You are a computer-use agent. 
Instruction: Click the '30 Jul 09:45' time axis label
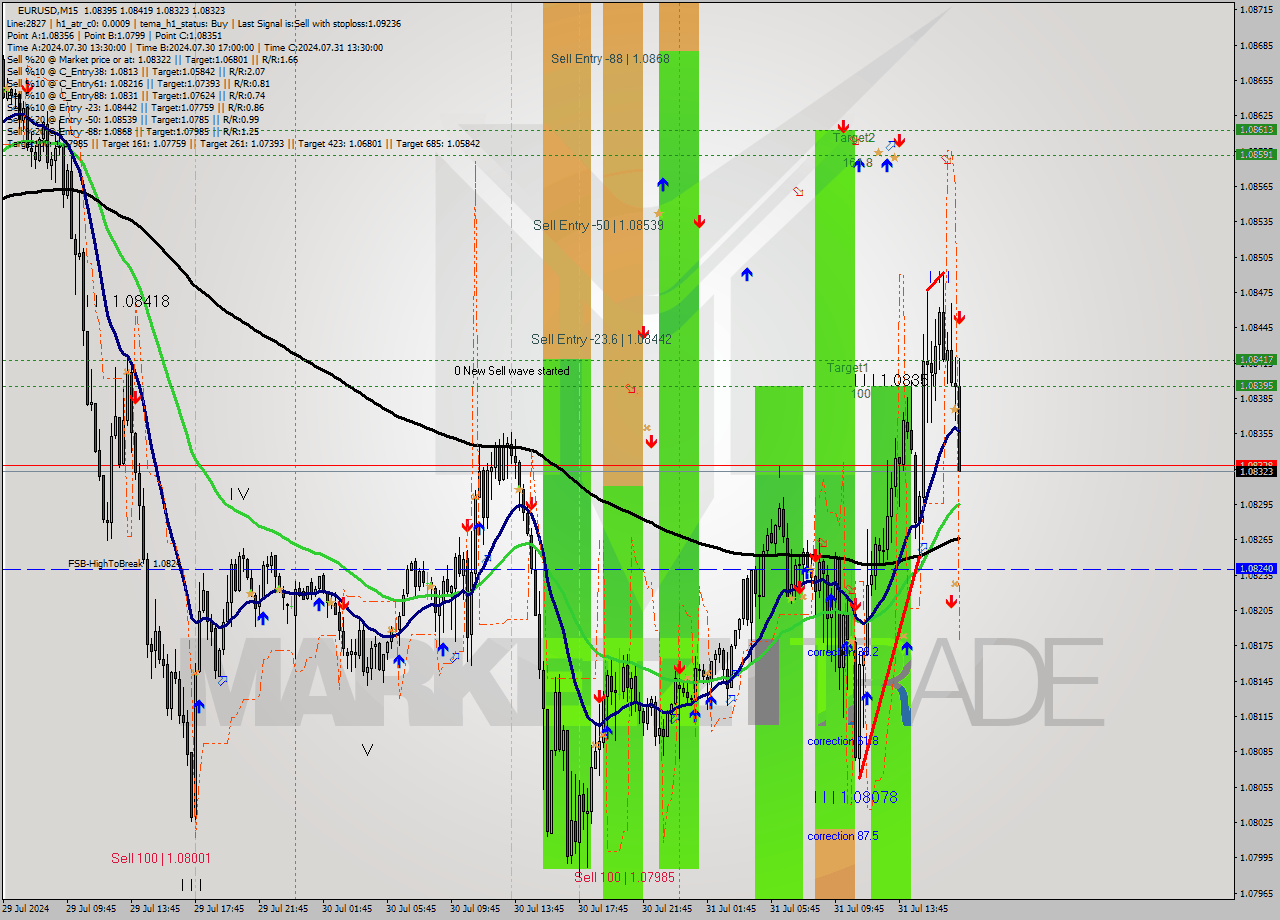475,909
